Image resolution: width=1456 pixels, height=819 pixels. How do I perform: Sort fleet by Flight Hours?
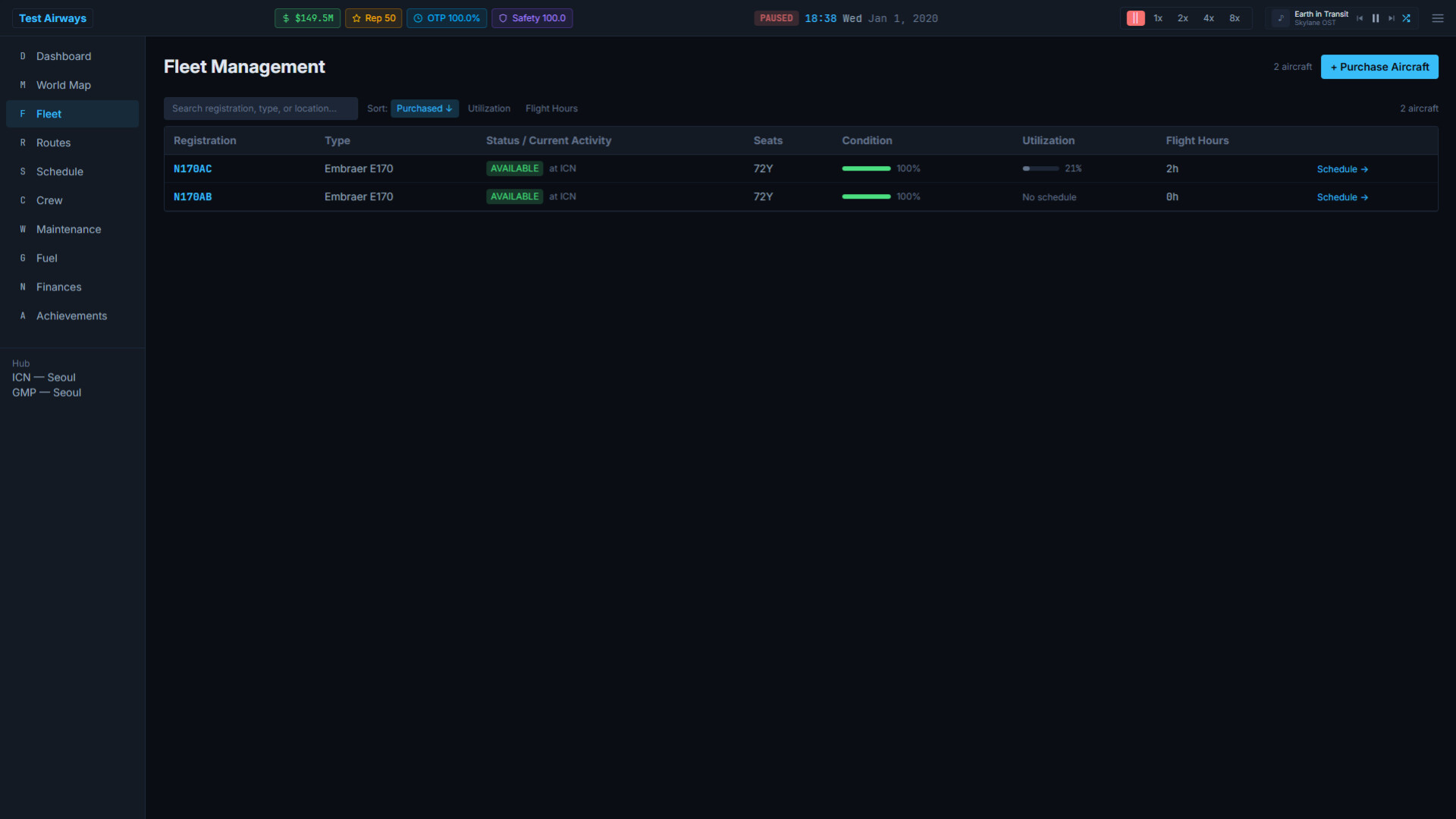click(x=551, y=108)
